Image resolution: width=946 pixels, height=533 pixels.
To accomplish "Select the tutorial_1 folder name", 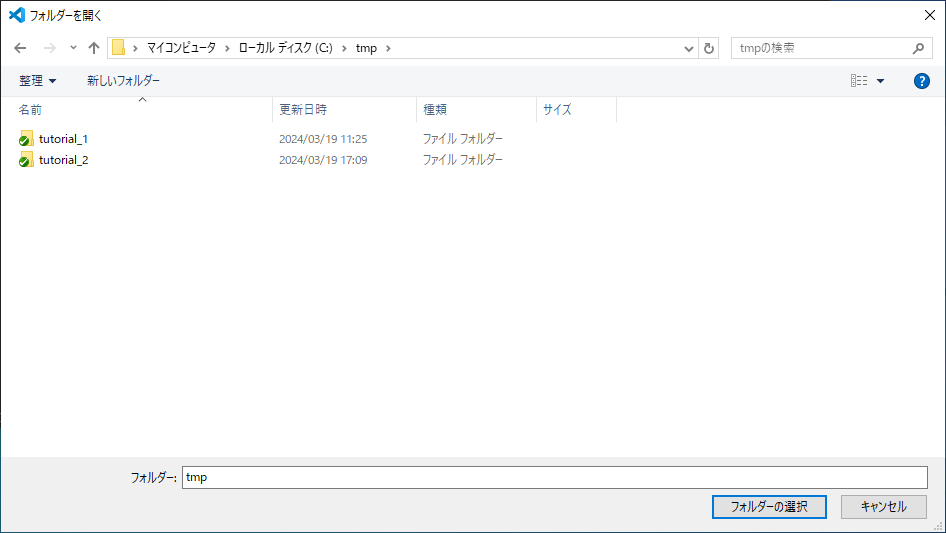I will (63, 139).
